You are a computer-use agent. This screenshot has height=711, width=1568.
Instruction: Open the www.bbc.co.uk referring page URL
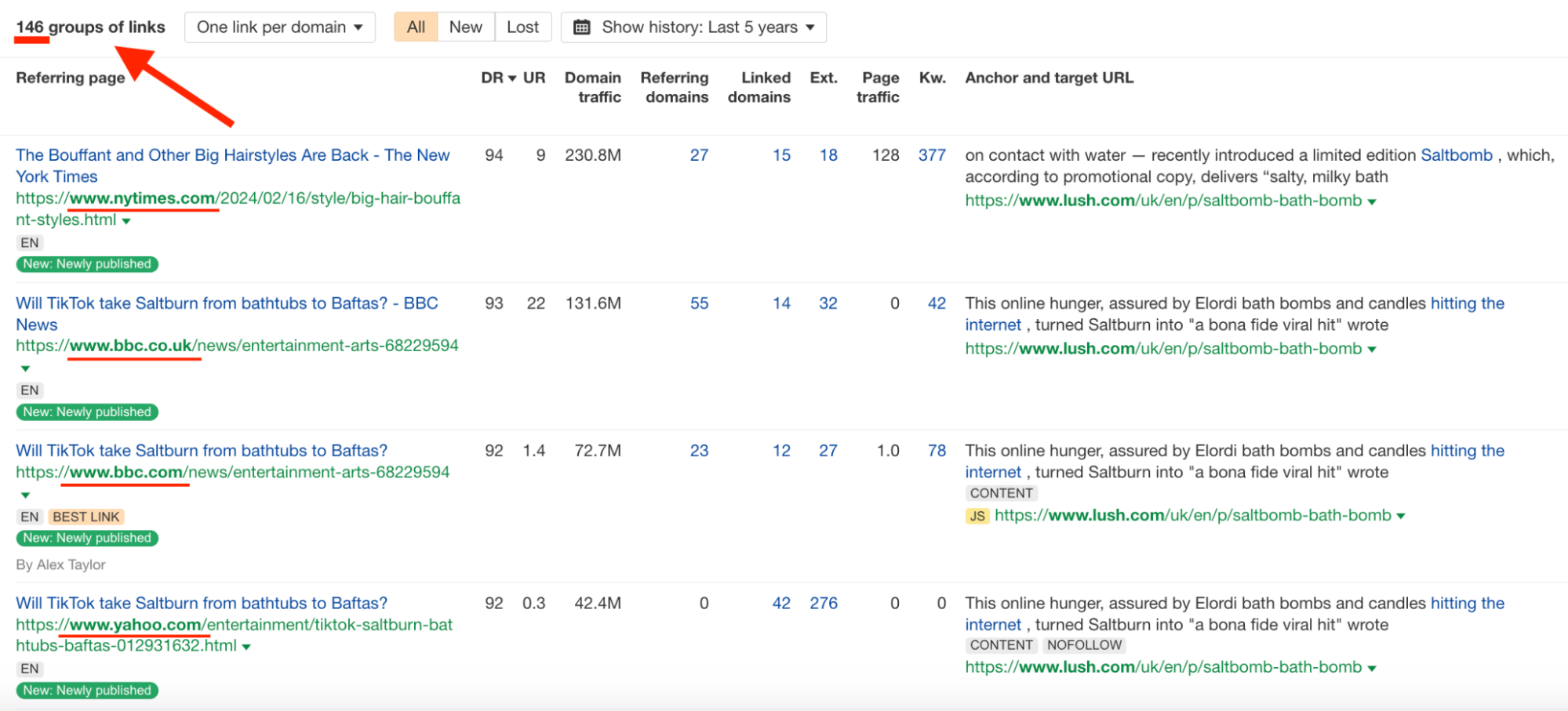click(237, 346)
